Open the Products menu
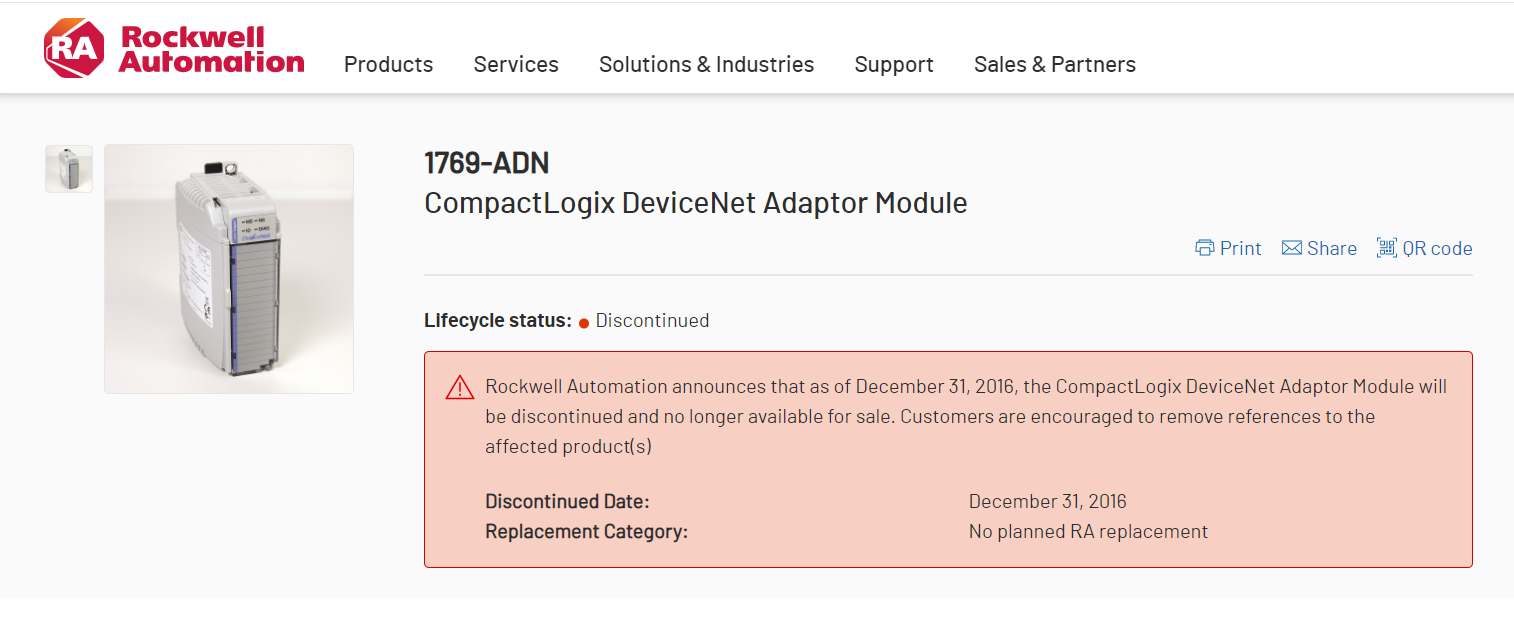The height and width of the screenshot is (636, 1514). tap(388, 65)
